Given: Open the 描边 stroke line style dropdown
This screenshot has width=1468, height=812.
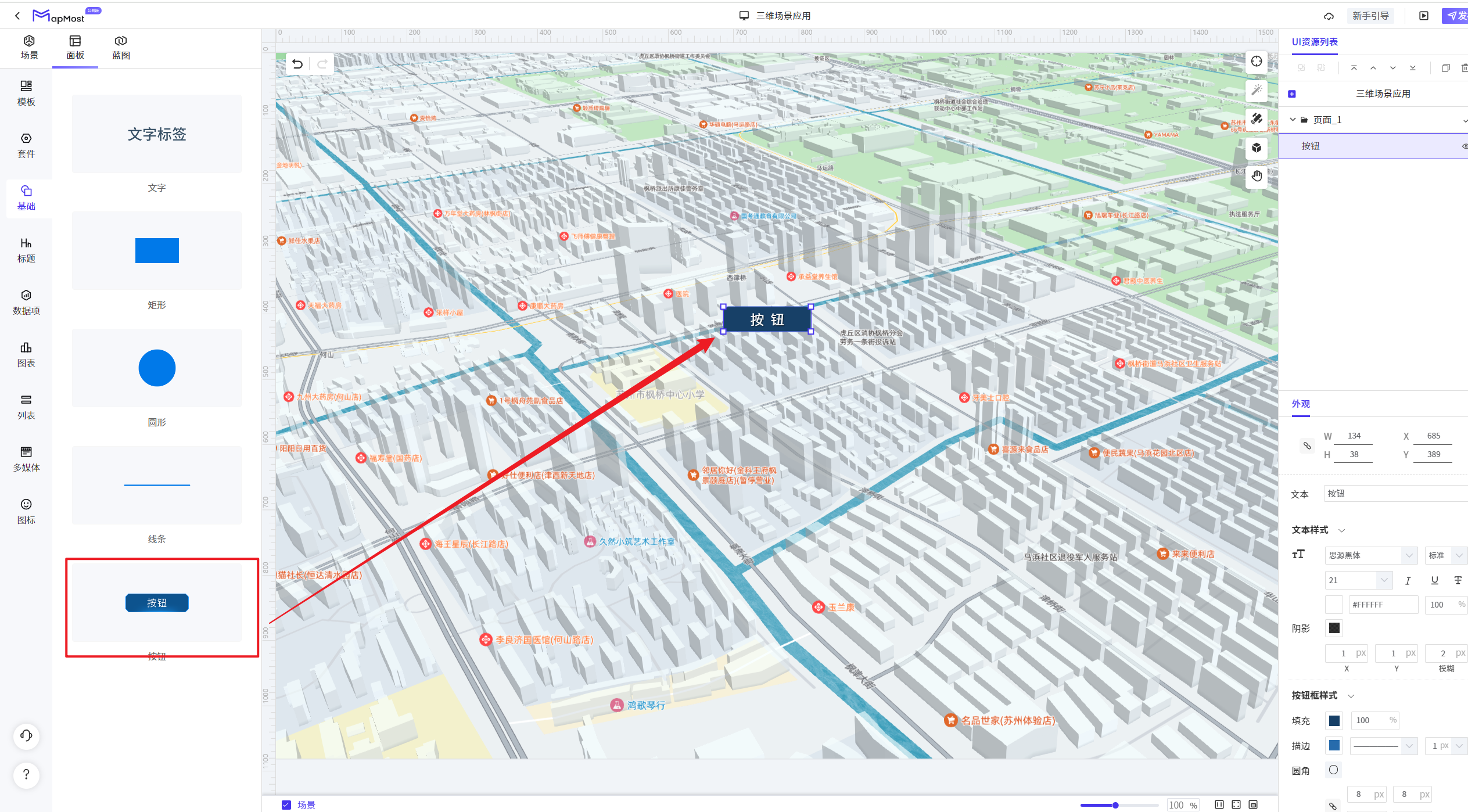Looking at the screenshot, I should click(1384, 745).
